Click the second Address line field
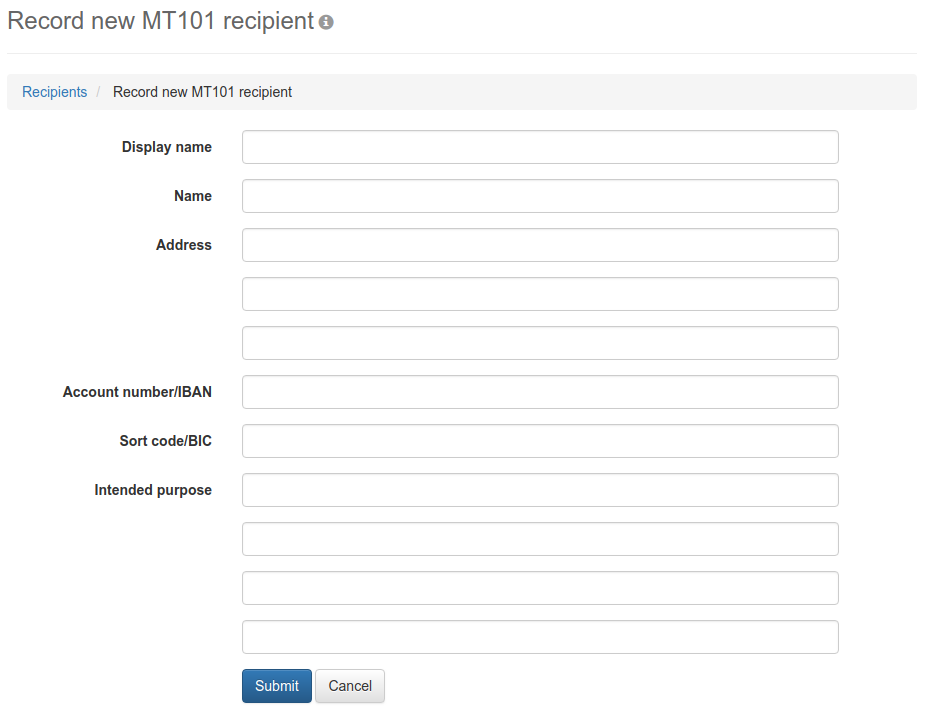The width and height of the screenshot is (927, 712). (540, 294)
